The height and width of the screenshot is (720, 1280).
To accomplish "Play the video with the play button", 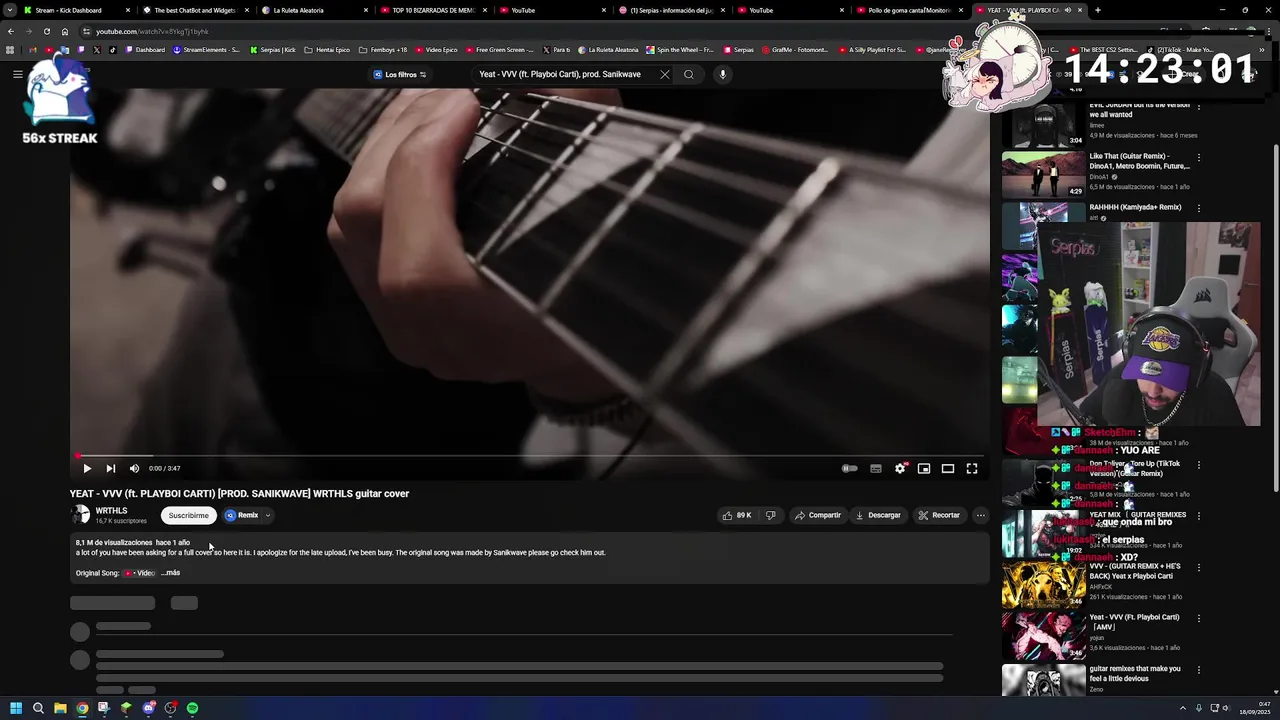I will tap(87, 468).
